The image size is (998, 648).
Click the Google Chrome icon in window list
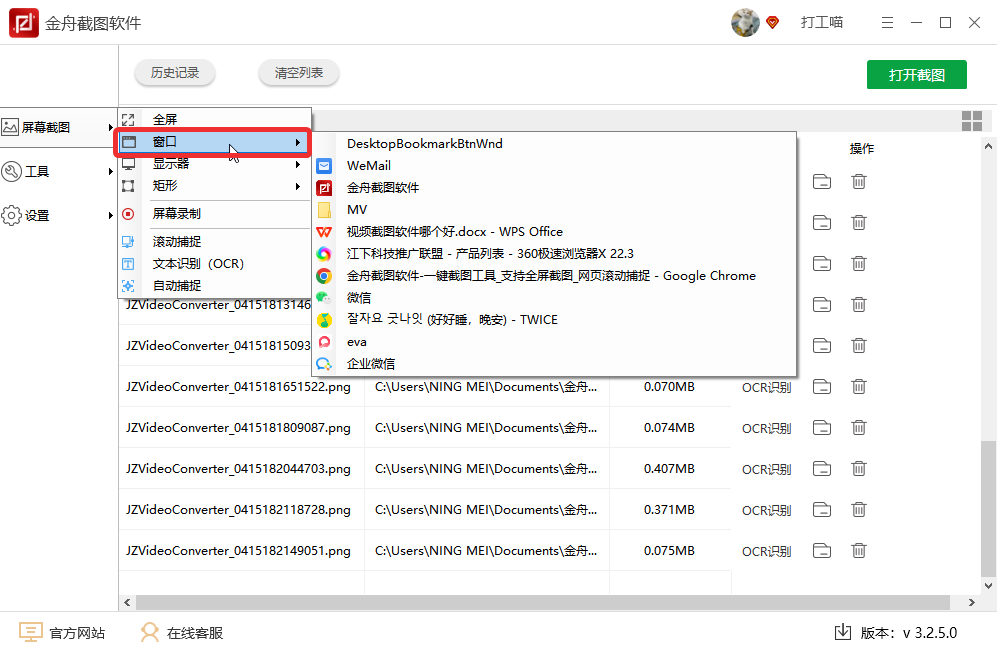point(324,276)
